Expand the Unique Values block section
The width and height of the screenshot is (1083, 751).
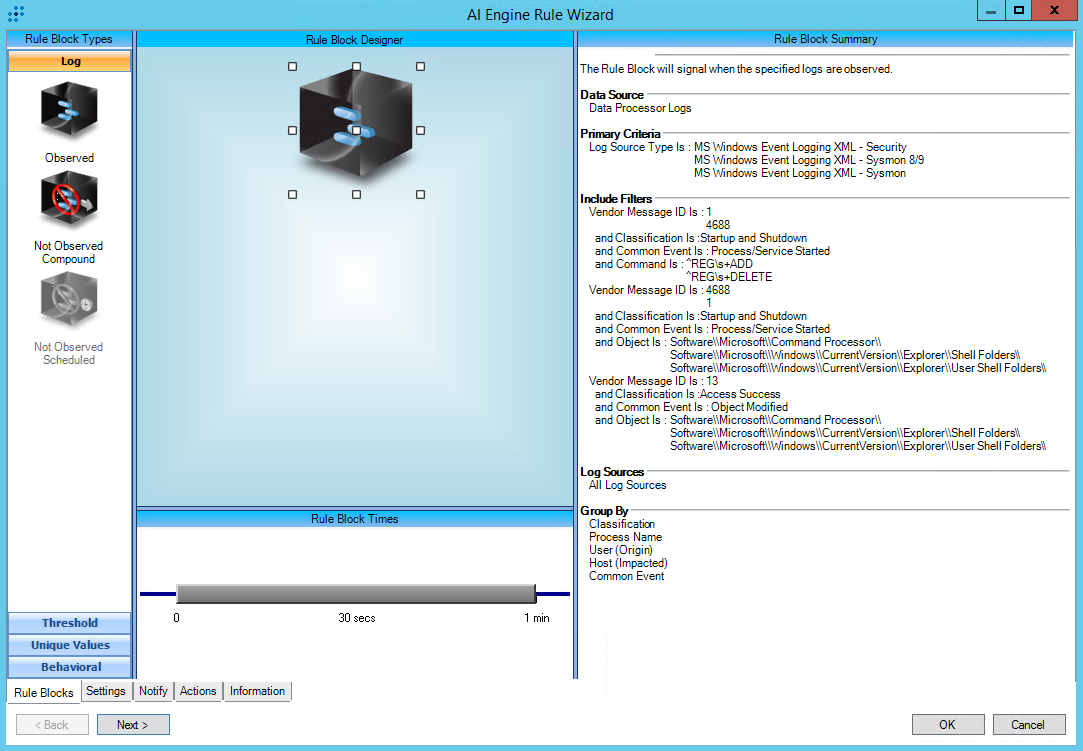[70, 645]
